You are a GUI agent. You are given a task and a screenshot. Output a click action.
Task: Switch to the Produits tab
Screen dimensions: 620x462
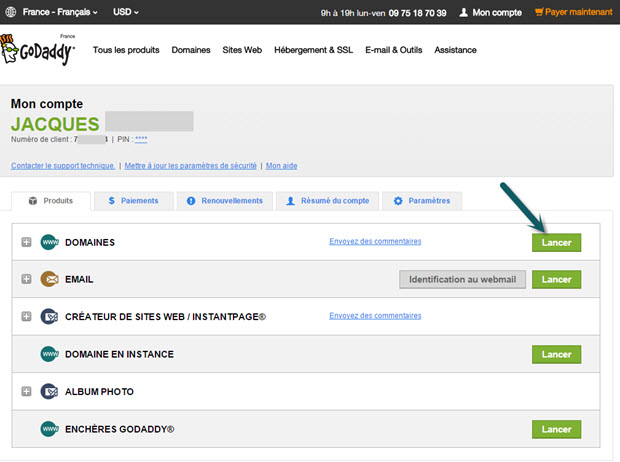click(x=51, y=201)
